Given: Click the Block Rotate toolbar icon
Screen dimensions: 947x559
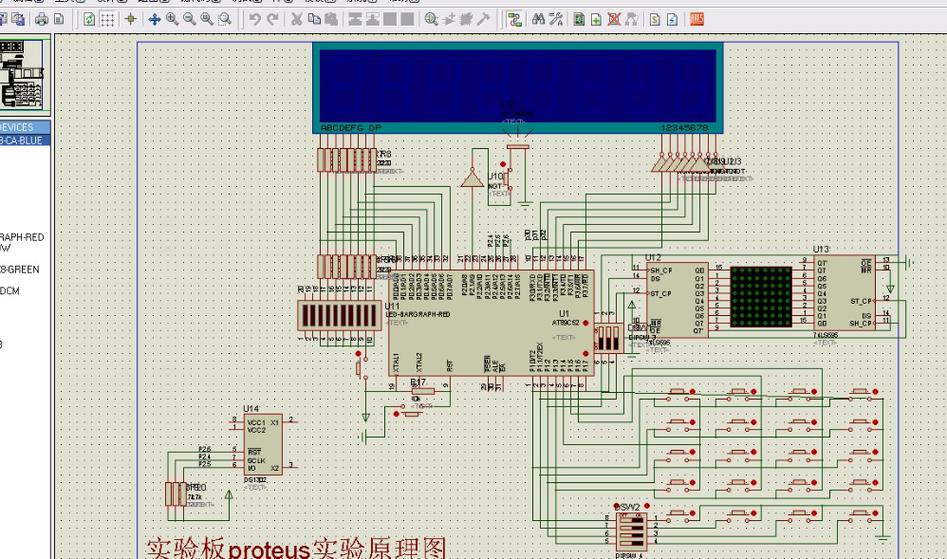Looking at the screenshot, I should [x=390, y=19].
